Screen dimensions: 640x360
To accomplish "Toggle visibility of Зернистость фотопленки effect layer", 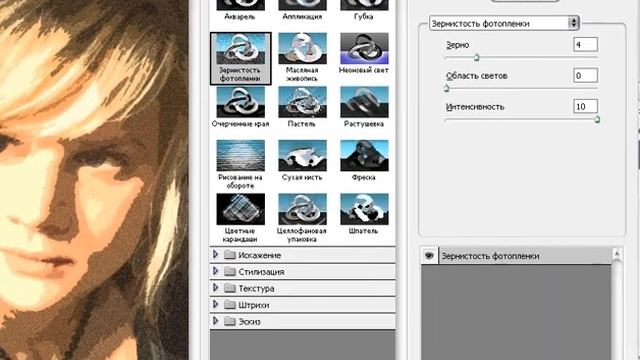I will 429,256.
